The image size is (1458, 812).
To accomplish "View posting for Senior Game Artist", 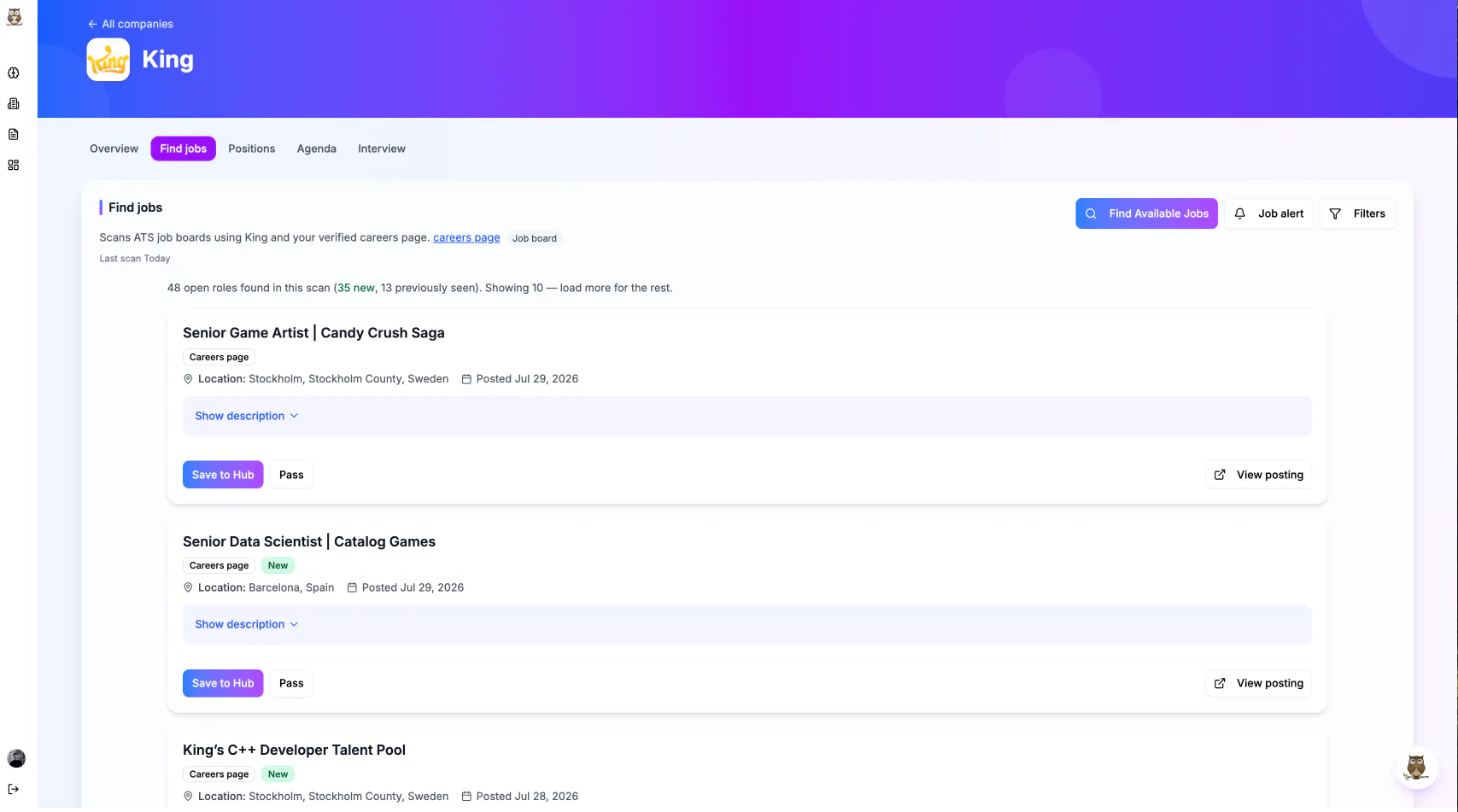I will [1258, 475].
